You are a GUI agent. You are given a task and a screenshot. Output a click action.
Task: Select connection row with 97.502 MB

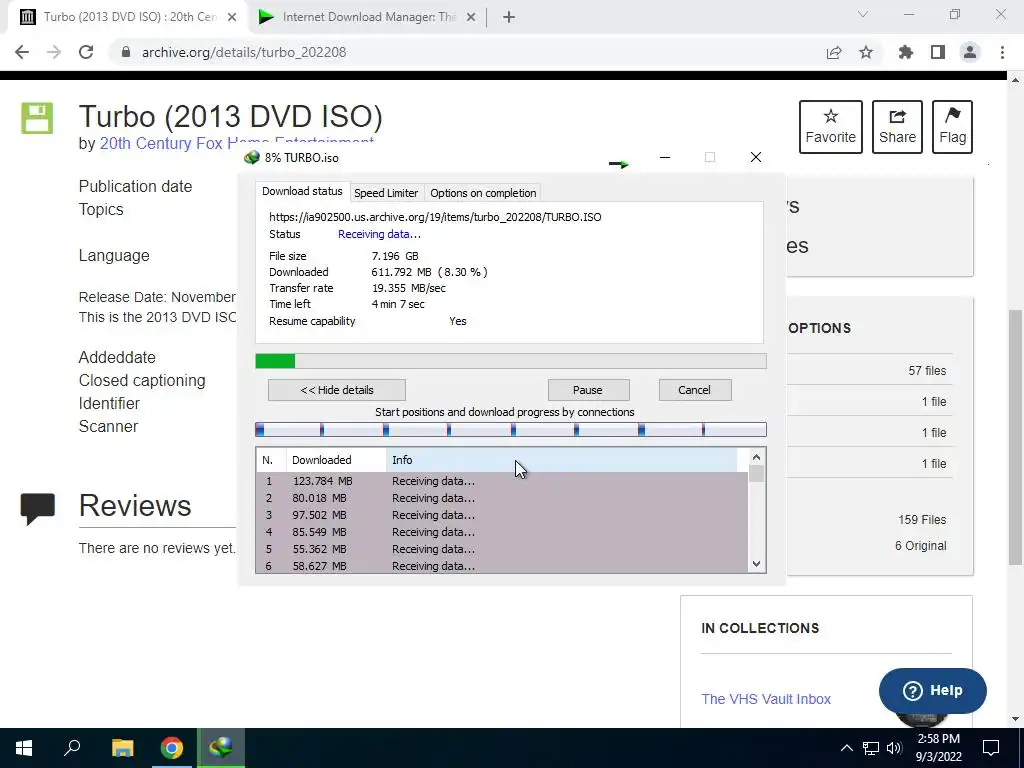(502, 515)
